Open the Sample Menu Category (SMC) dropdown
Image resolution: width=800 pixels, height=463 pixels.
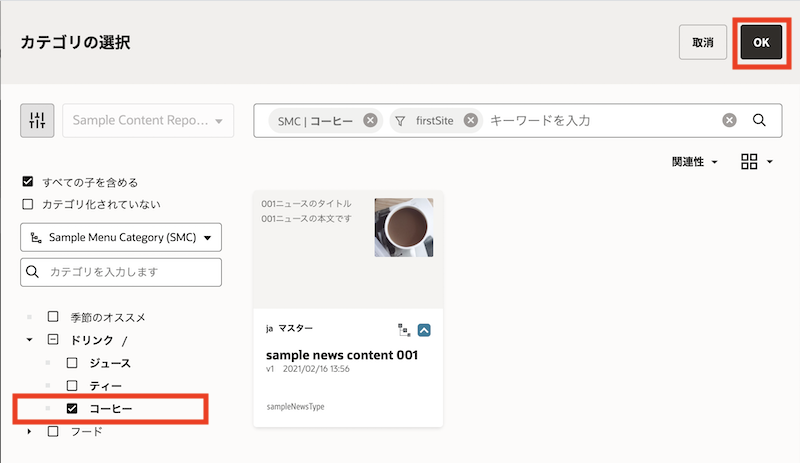121,237
